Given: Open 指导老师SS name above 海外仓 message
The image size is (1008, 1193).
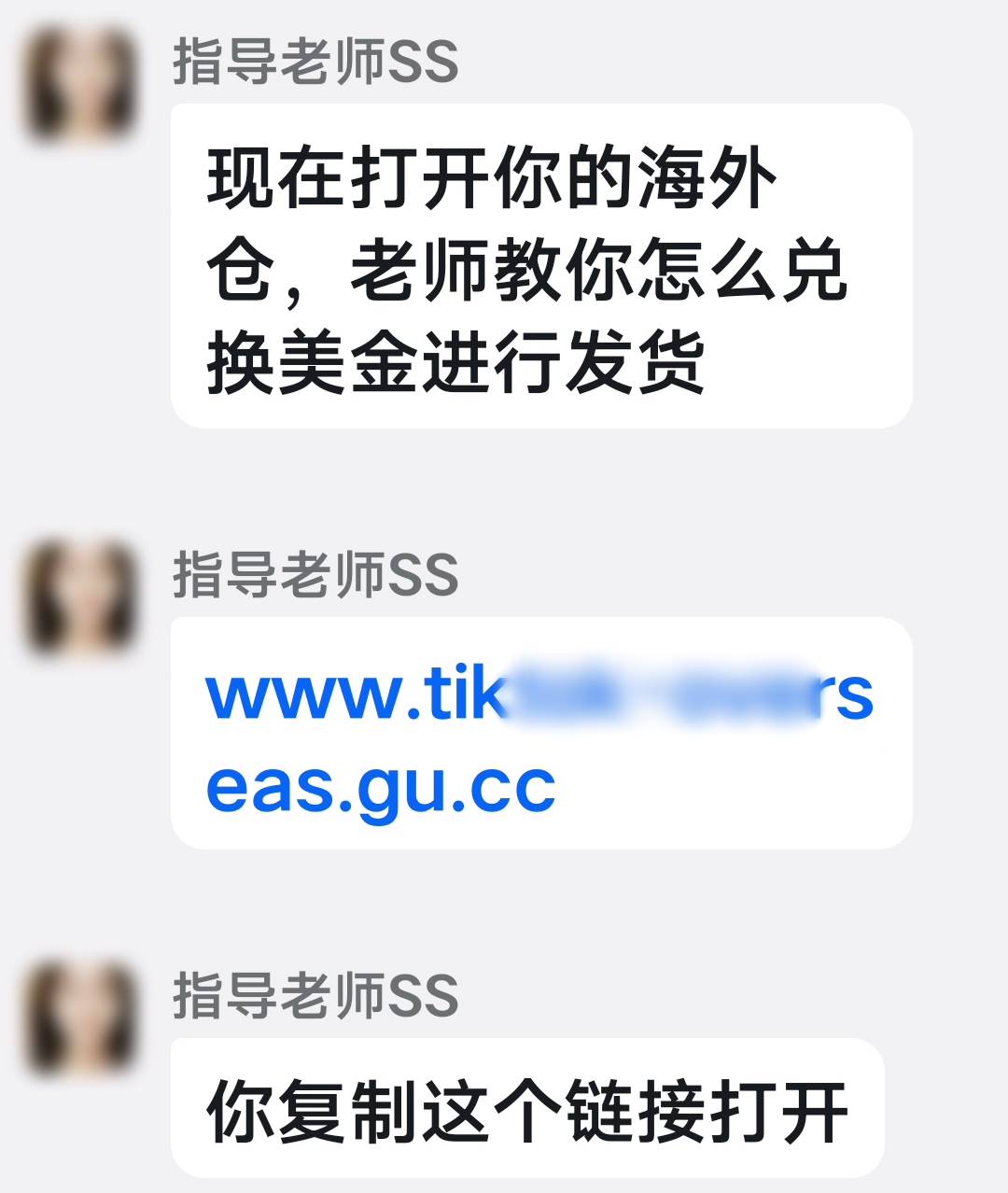Looking at the screenshot, I should tap(315, 62).
